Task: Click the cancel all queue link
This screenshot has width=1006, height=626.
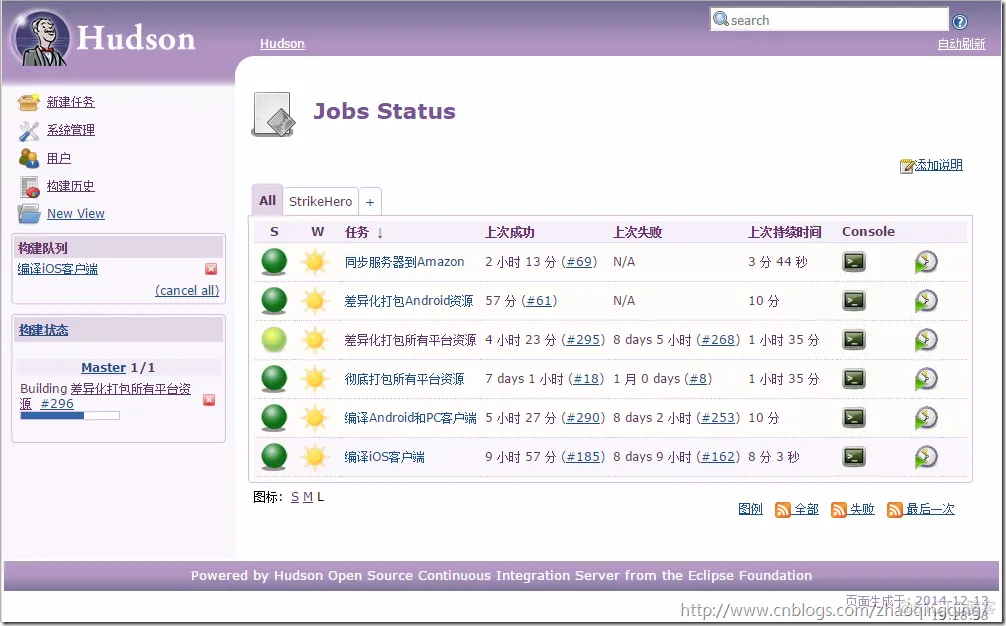Action: point(187,291)
